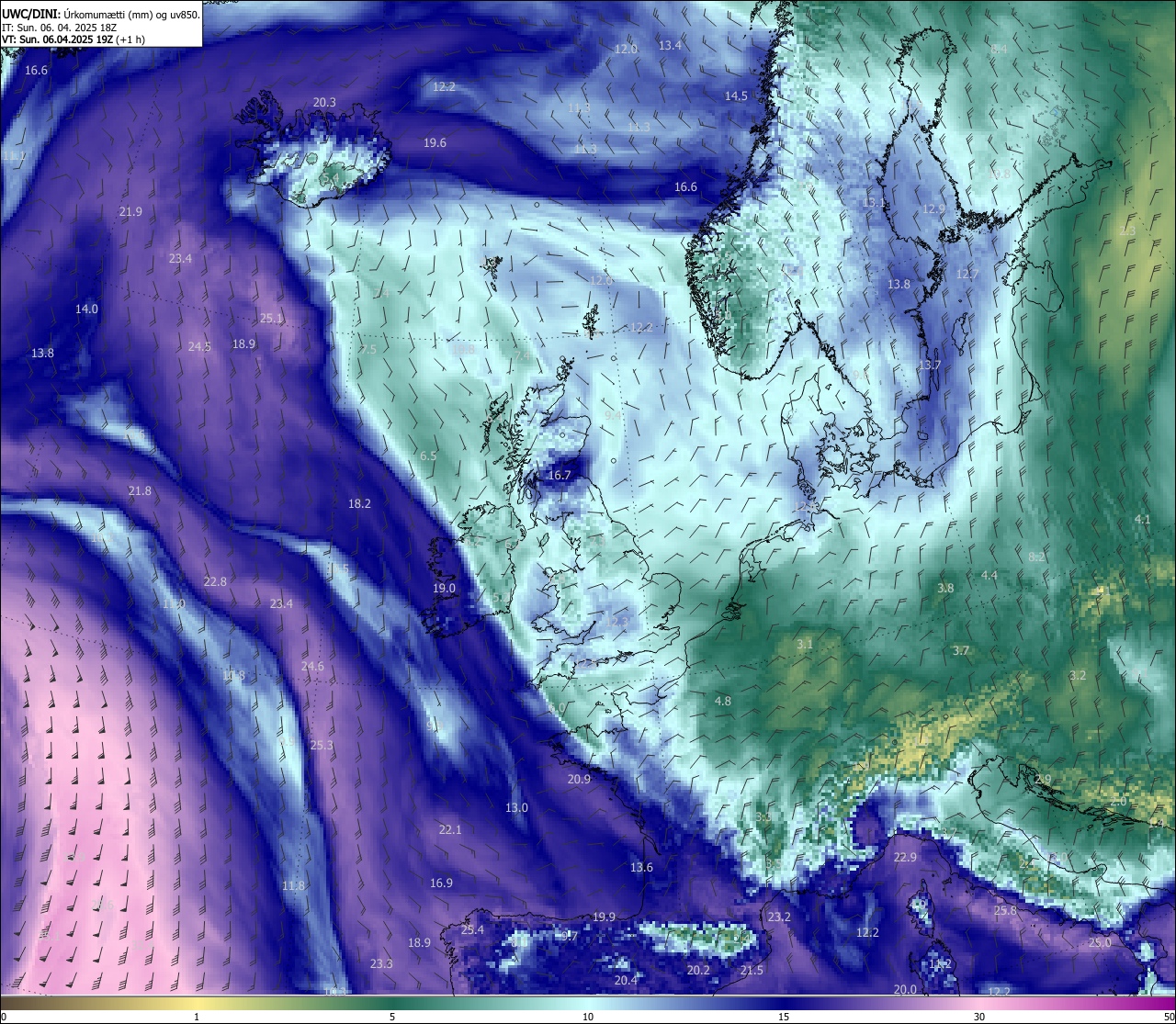Click the 25.0 value on the map
Image resolution: width=1176 pixels, height=1024 pixels.
1100,943
